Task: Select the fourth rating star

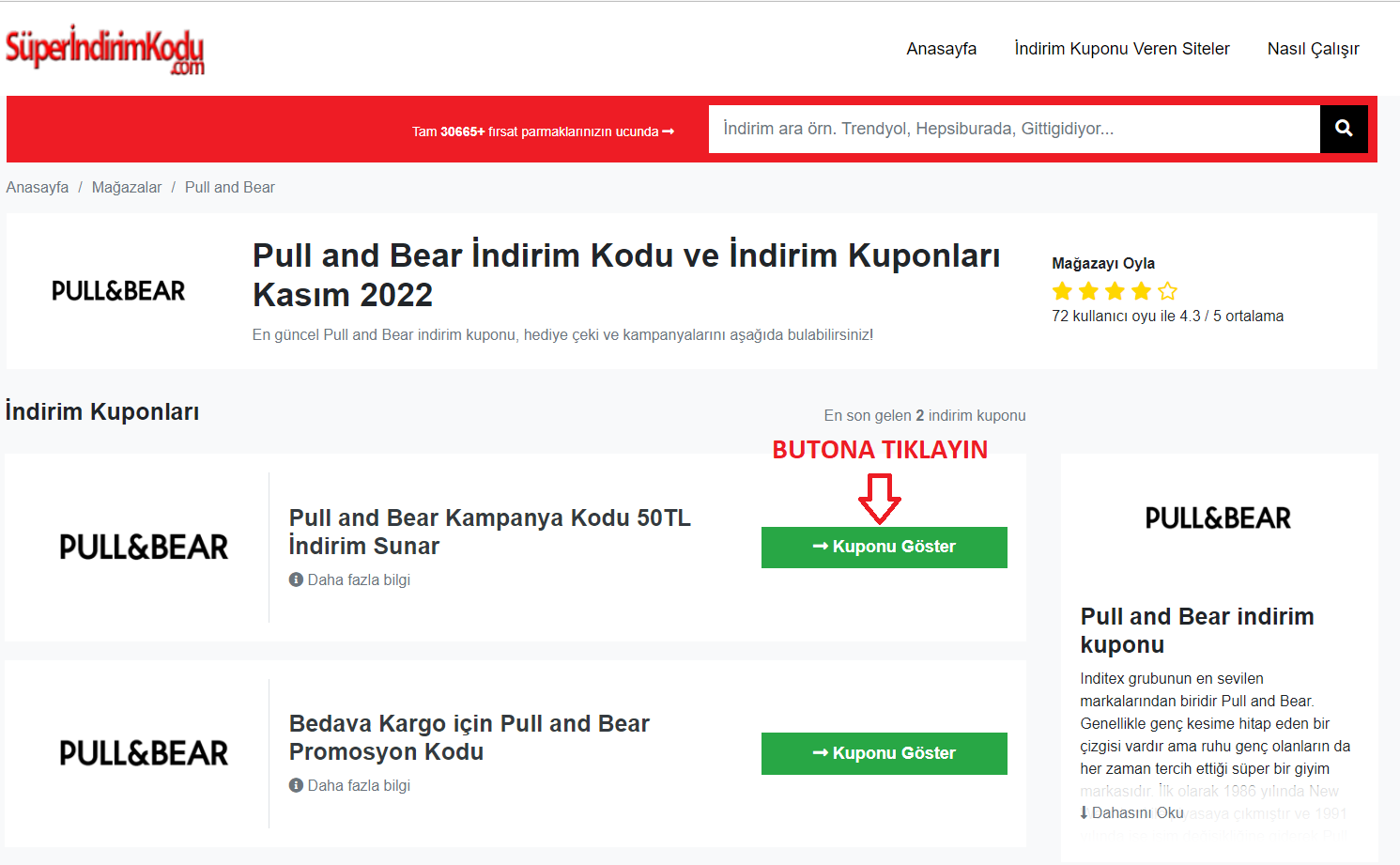Action: pos(1140,291)
